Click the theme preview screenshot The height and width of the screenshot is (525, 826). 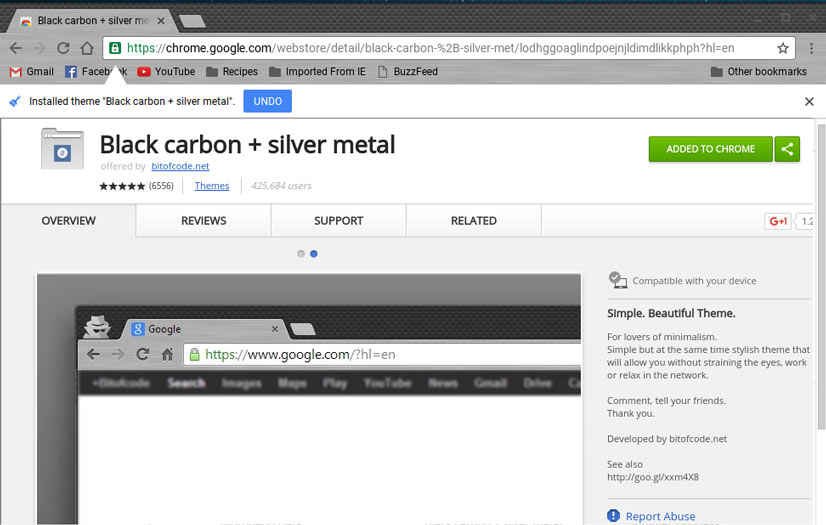point(309,399)
